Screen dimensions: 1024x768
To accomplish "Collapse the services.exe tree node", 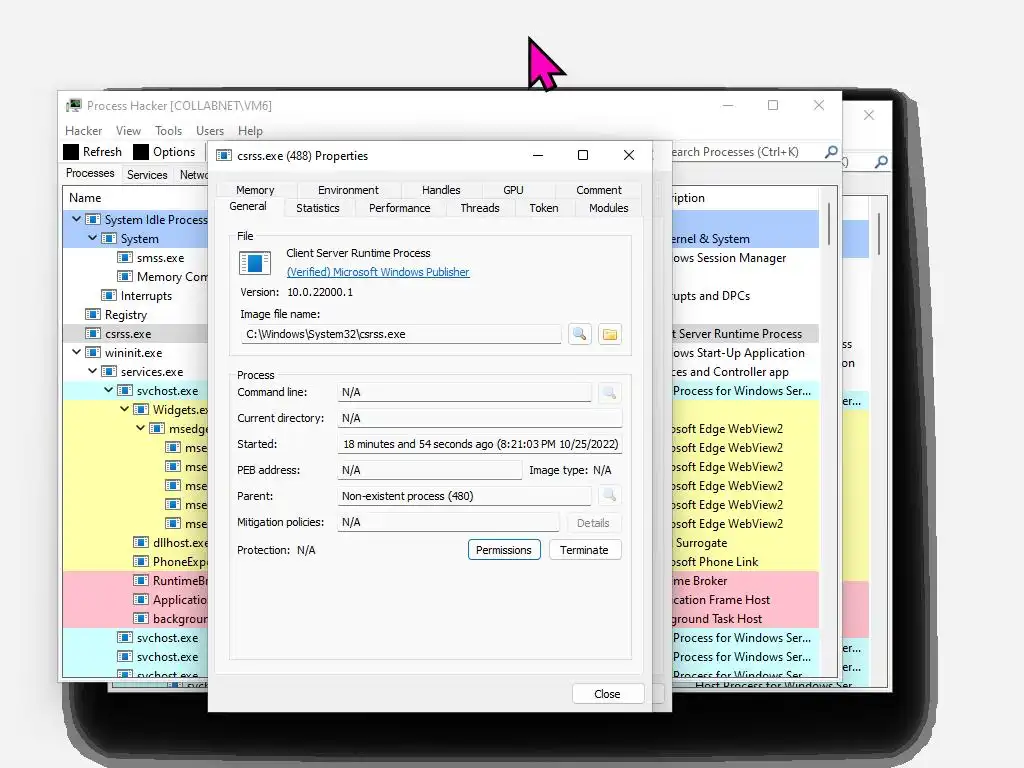I will [93, 372].
